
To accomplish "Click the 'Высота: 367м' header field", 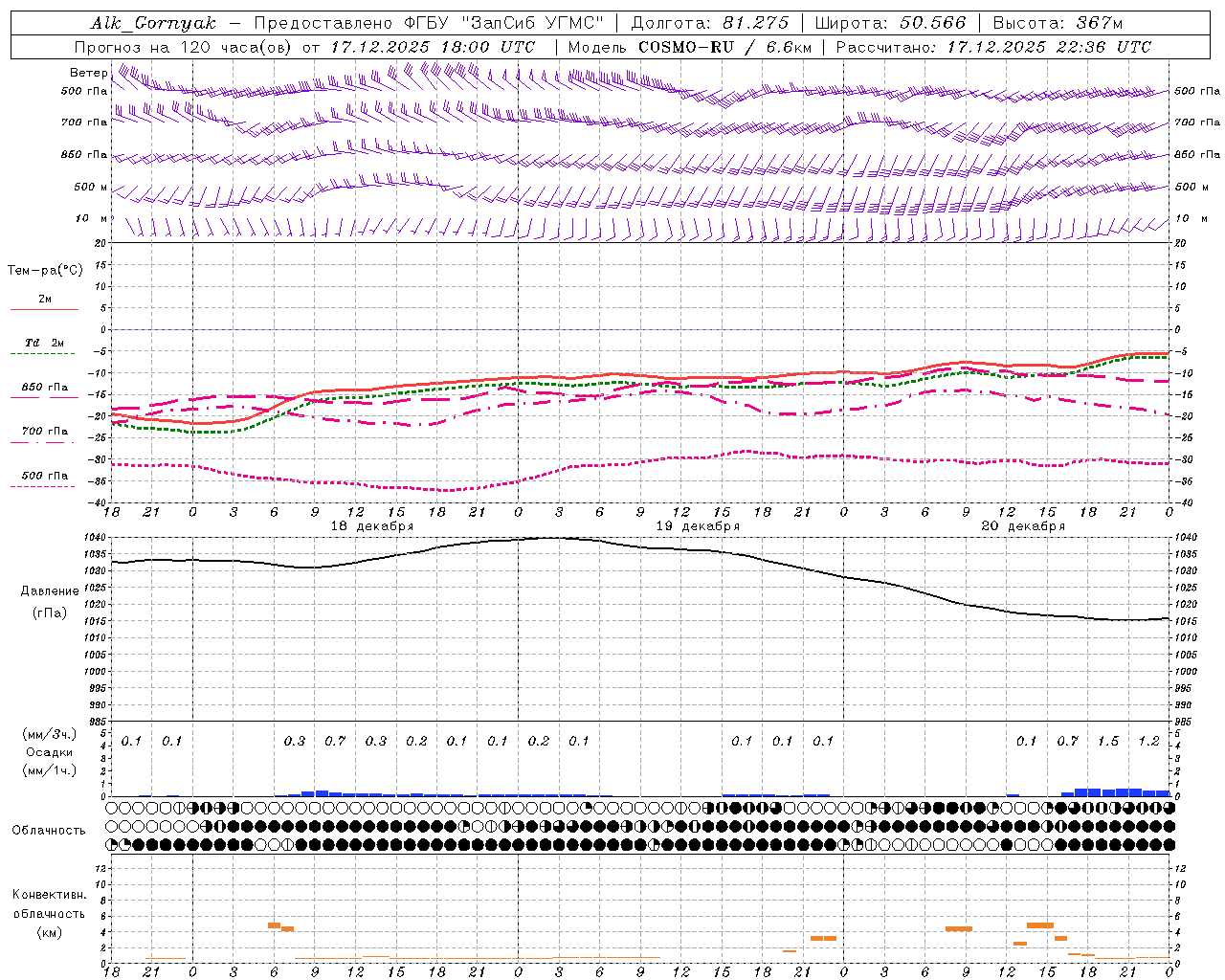I will (x=1058, y=23).
